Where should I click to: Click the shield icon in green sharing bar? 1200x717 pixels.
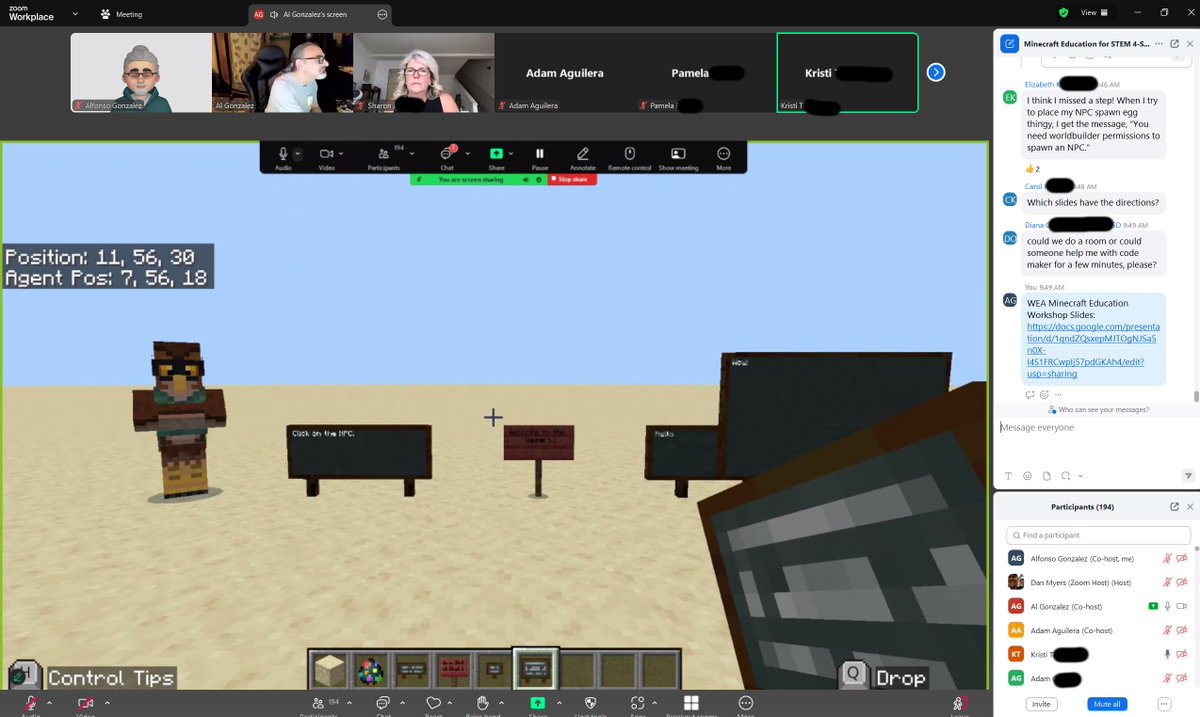pyautogui.click(x=538, y=180)
